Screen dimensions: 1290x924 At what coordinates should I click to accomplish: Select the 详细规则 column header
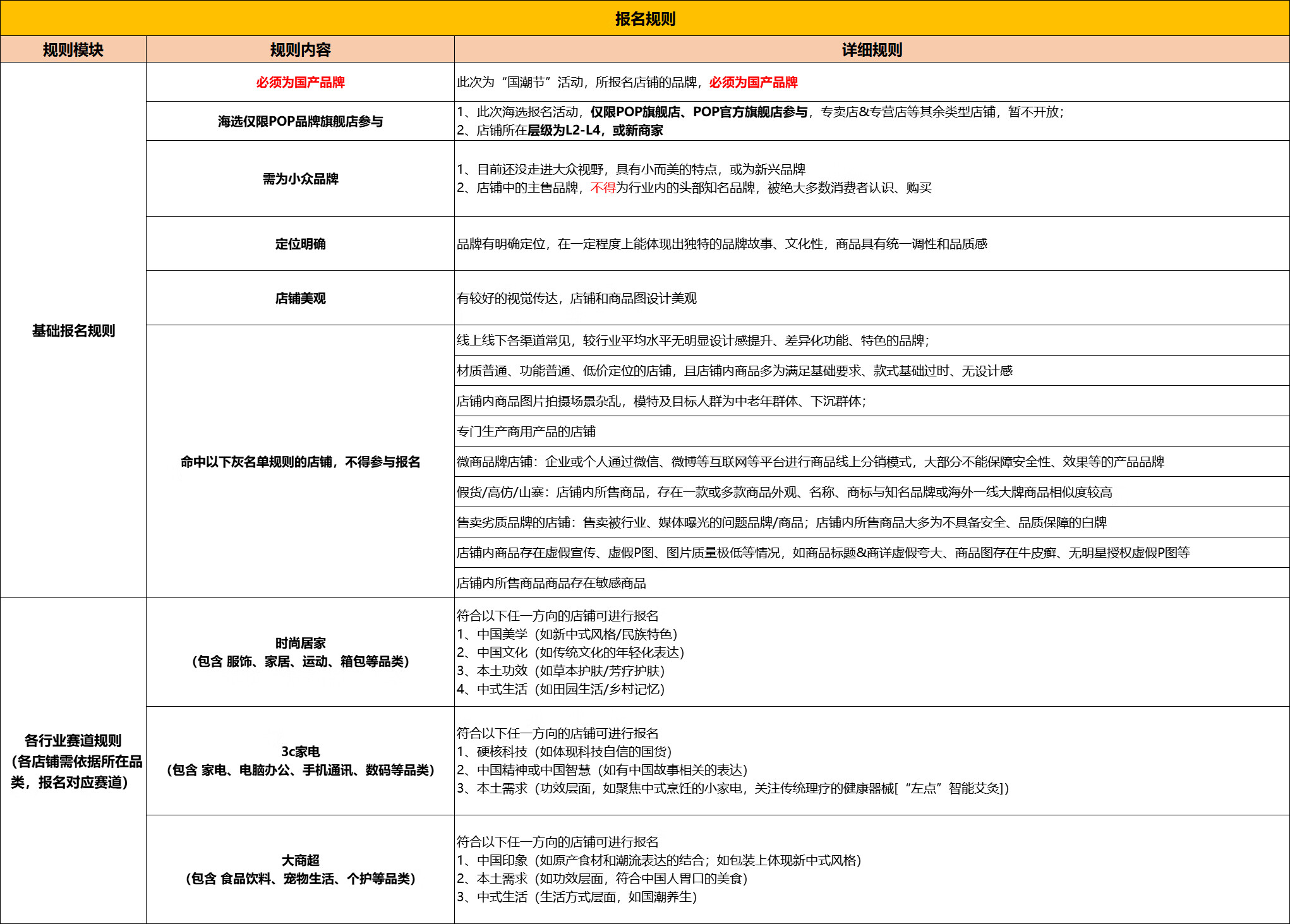pos(871,48)
